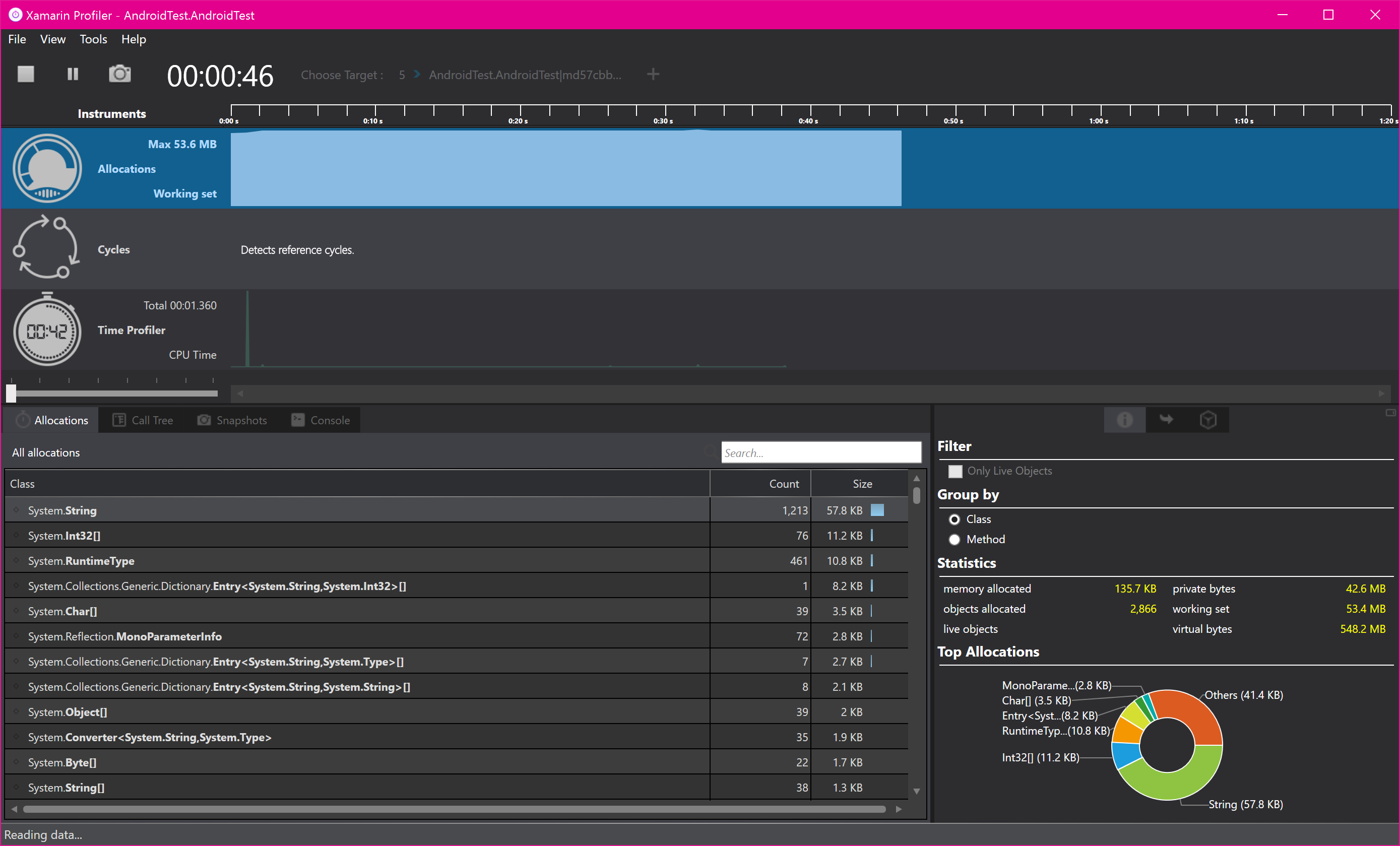Select Group by Class radio button
1400x846 pixels.
(954, 519)
